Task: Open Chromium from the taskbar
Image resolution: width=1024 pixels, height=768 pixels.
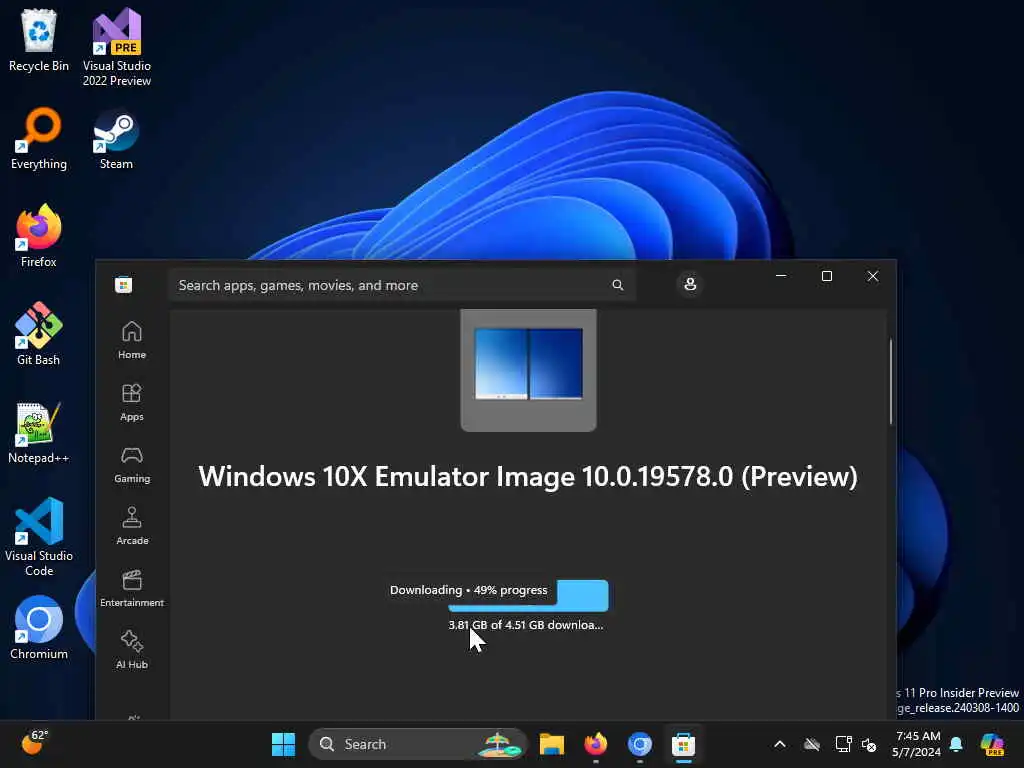Action: click(x=639, y=744)
